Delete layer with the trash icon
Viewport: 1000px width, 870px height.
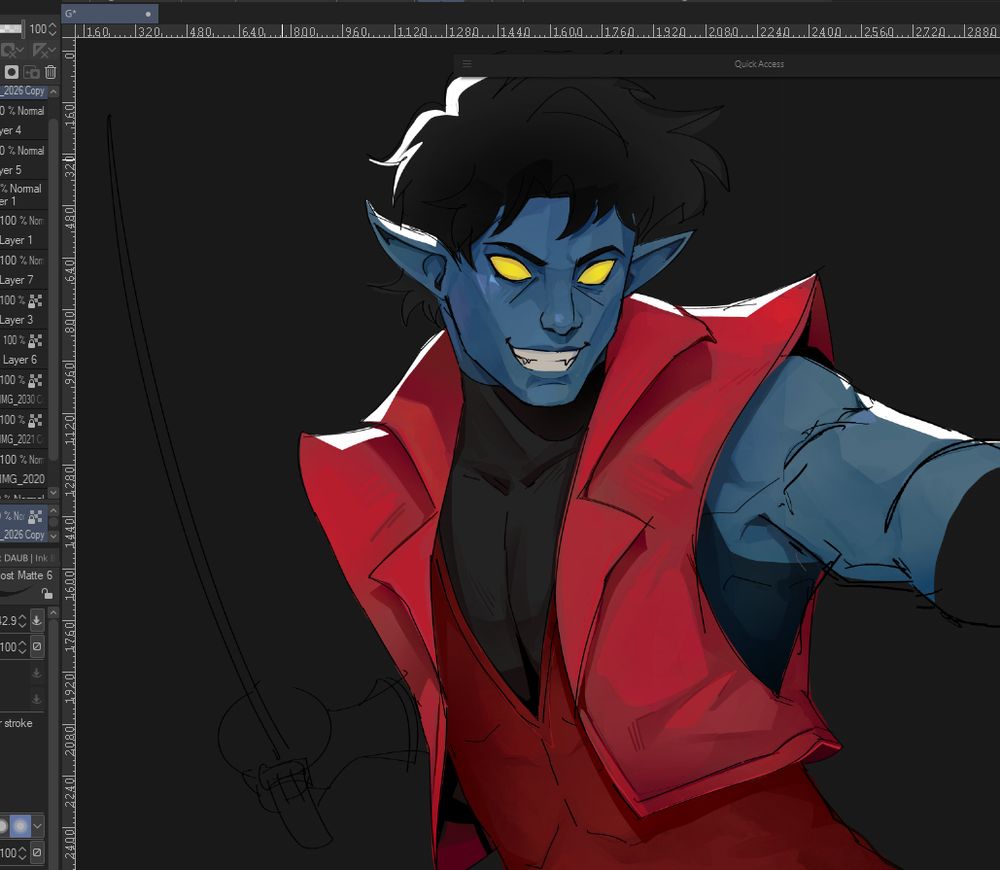(x=50, y=71)
